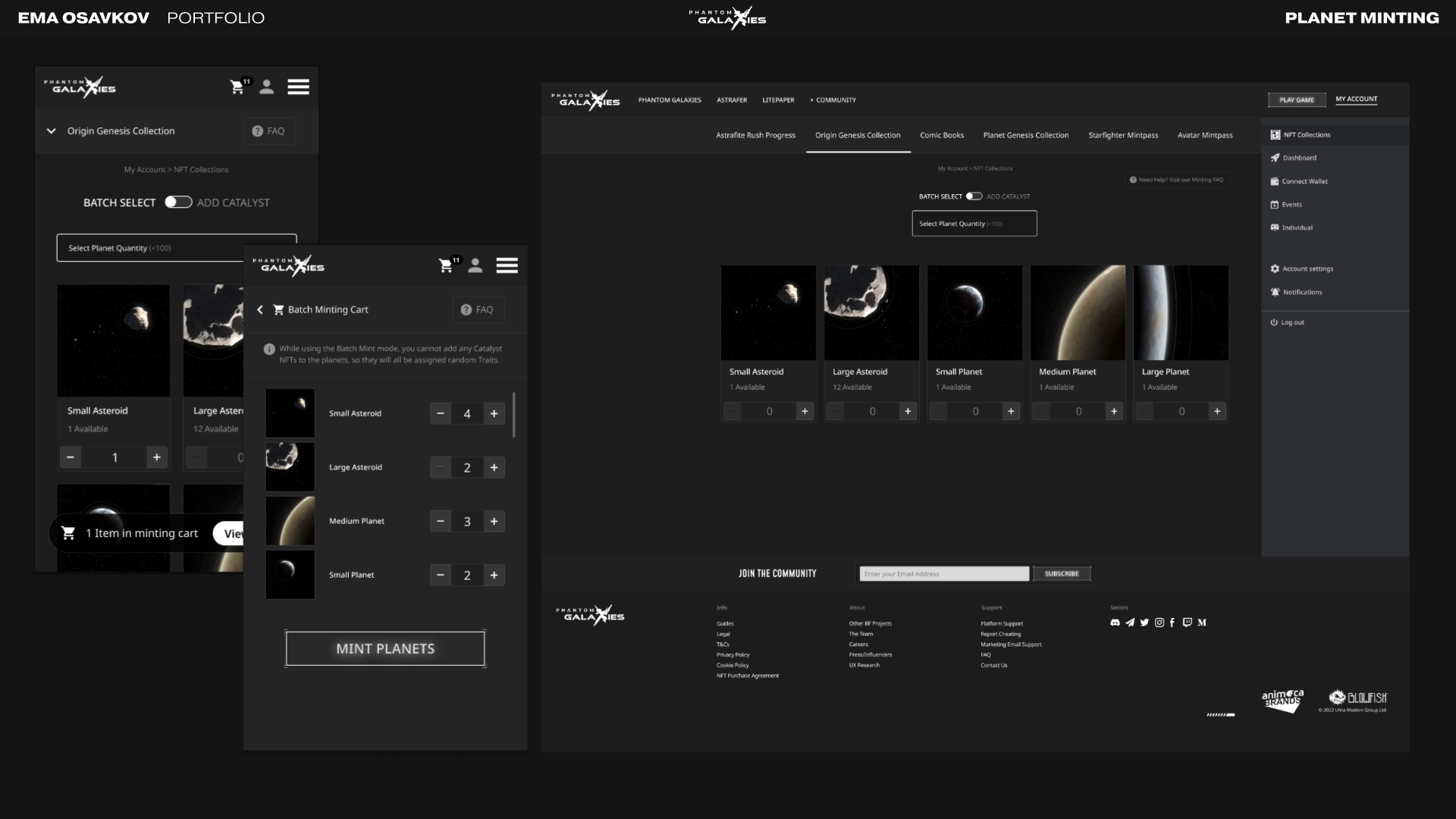1456x819 pixels.
Task: Open the Discord social icon in the footer
Action: point(1115,623)
